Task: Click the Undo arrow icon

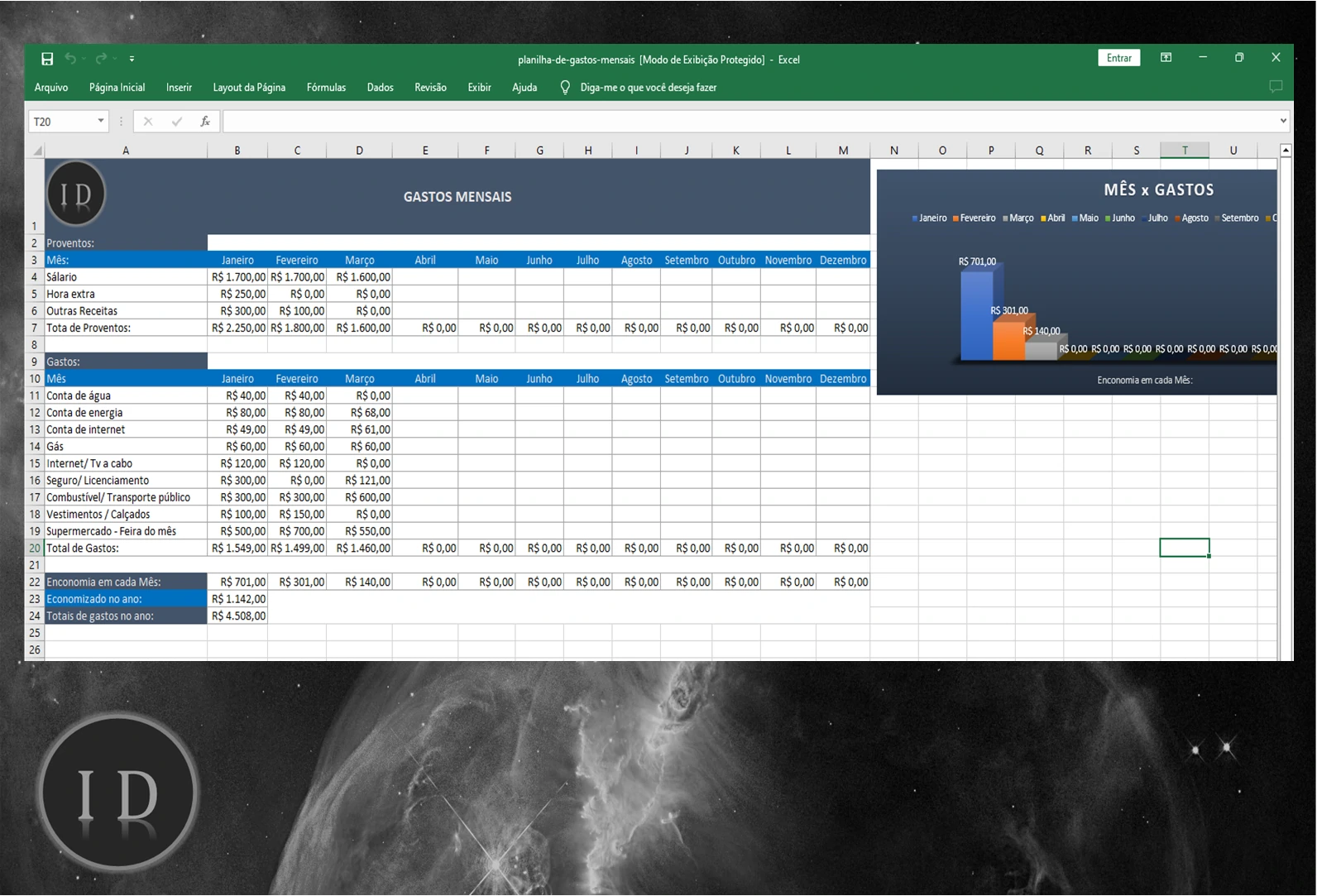Action: pyautogui.click(x=70, y=59)
